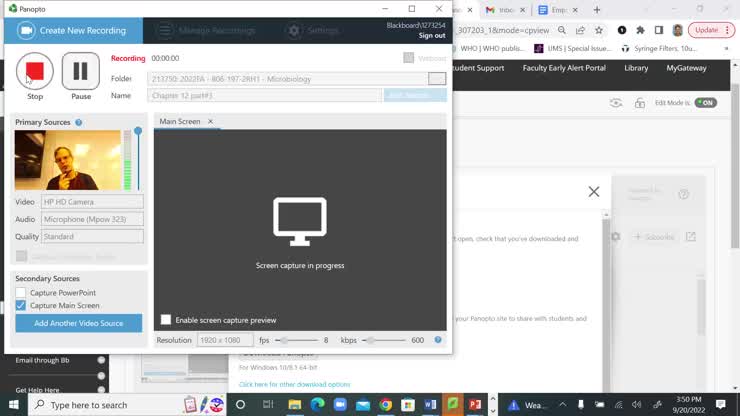The image size is (740, 416).
Task: Open Word from the taskbar
Action: coord(431,405)
